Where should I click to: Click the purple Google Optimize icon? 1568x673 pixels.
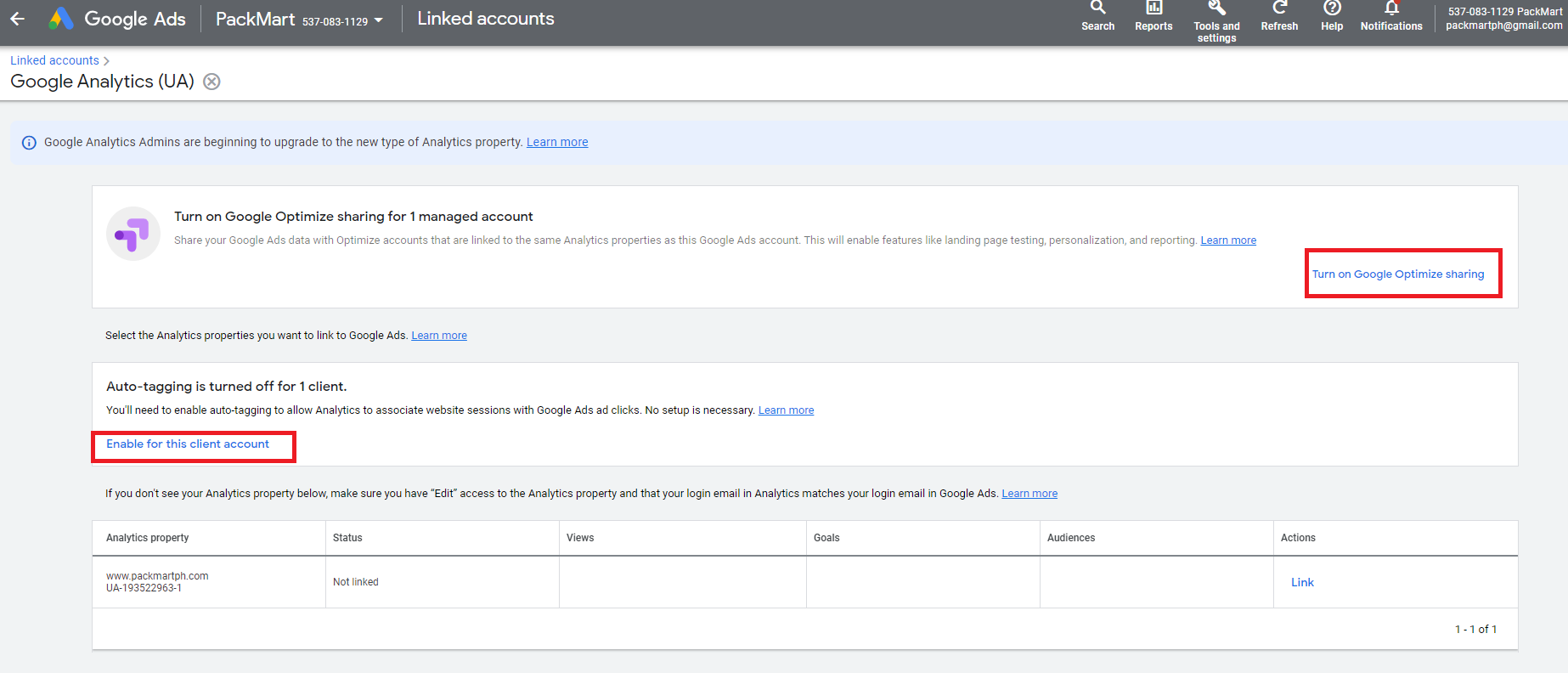pos(133,234)
